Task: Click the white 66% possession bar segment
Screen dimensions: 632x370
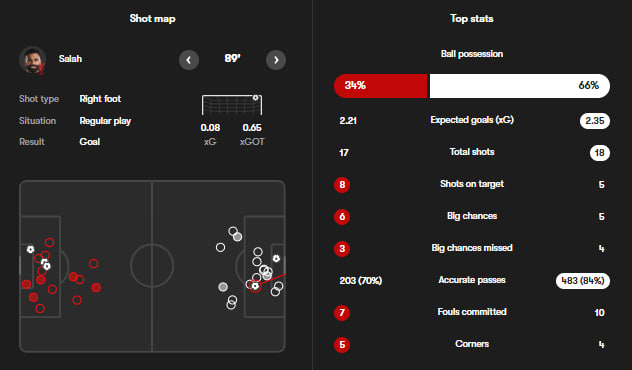Action: (520, 86)
